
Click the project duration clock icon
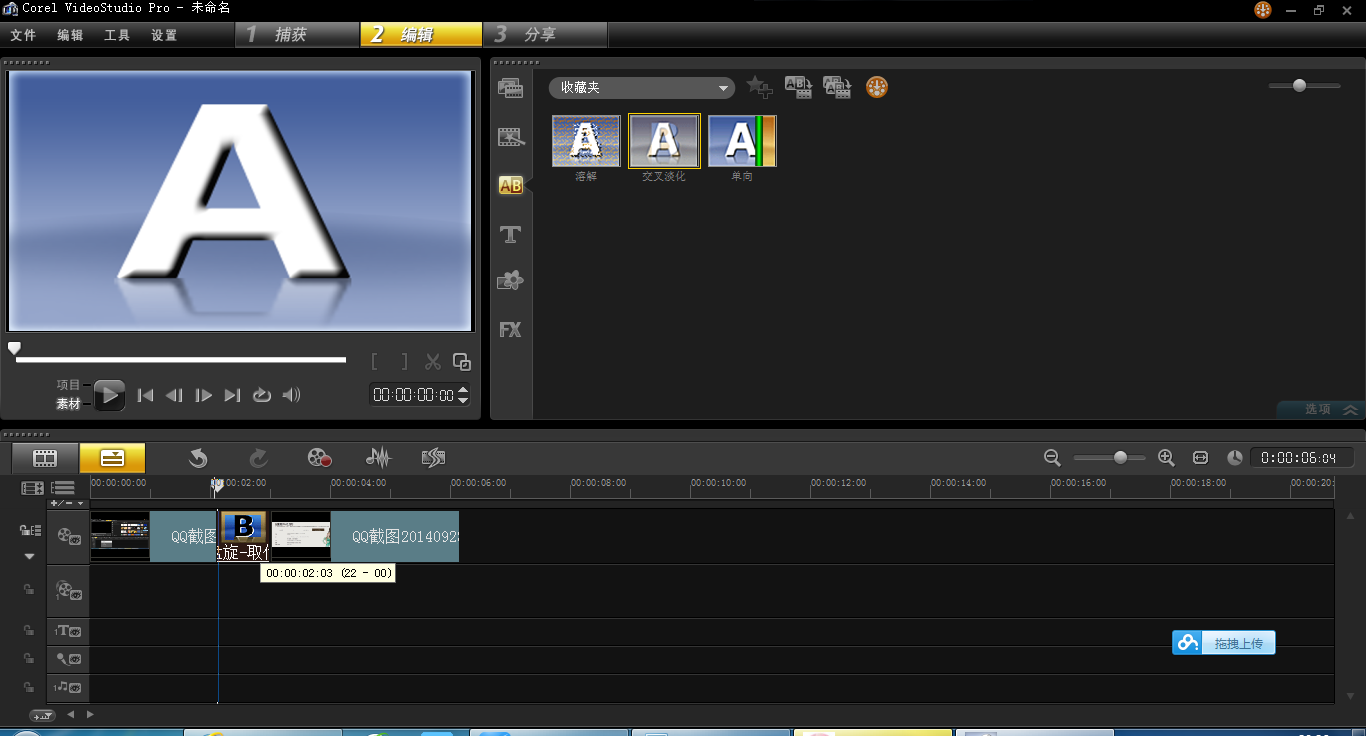point(1235,457)
